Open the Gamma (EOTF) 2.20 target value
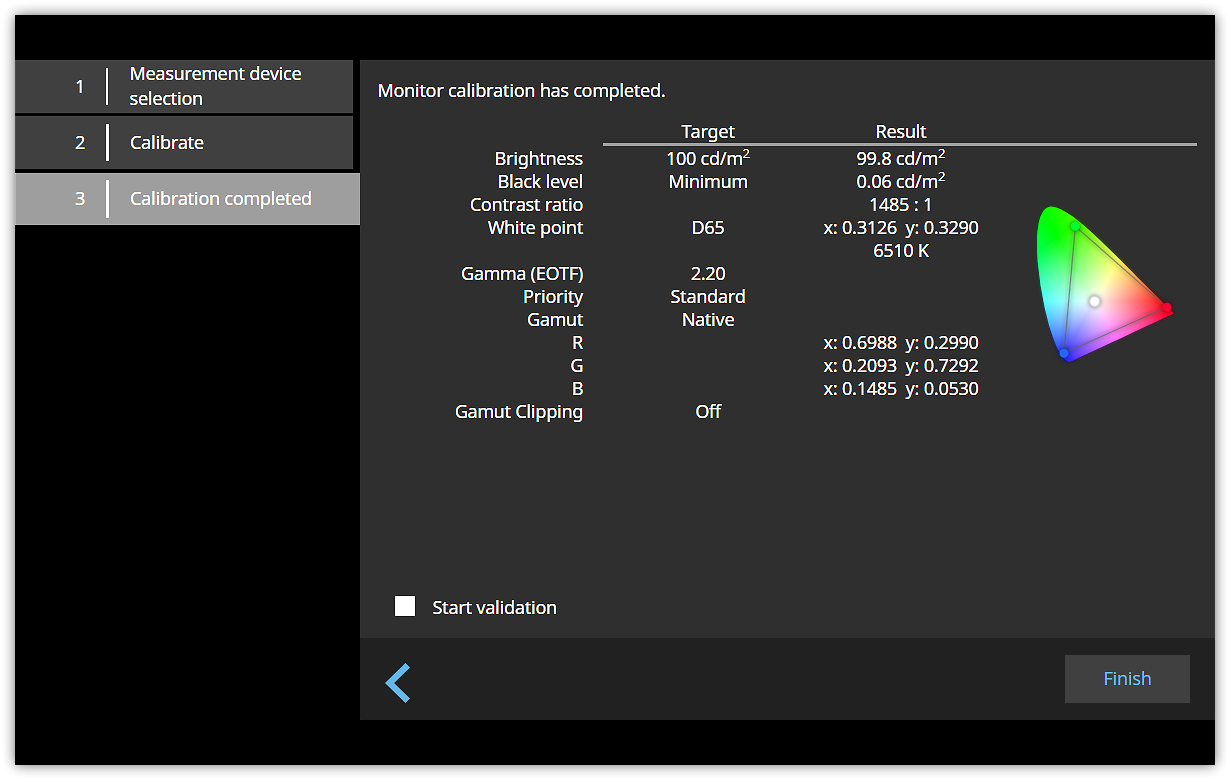This screenshot has width=1230, height=780. [708, 273]
